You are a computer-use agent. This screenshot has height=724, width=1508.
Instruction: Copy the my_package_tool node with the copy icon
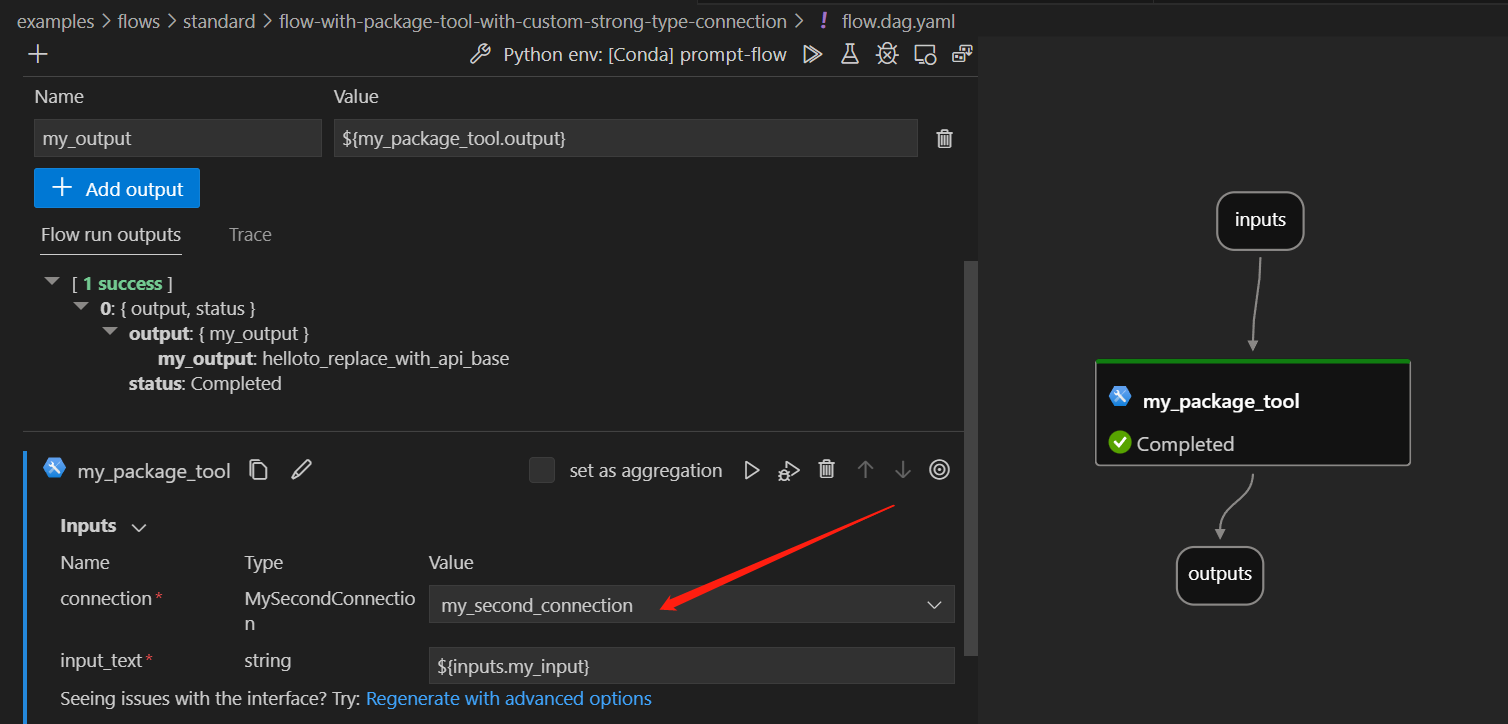[258, 470]
